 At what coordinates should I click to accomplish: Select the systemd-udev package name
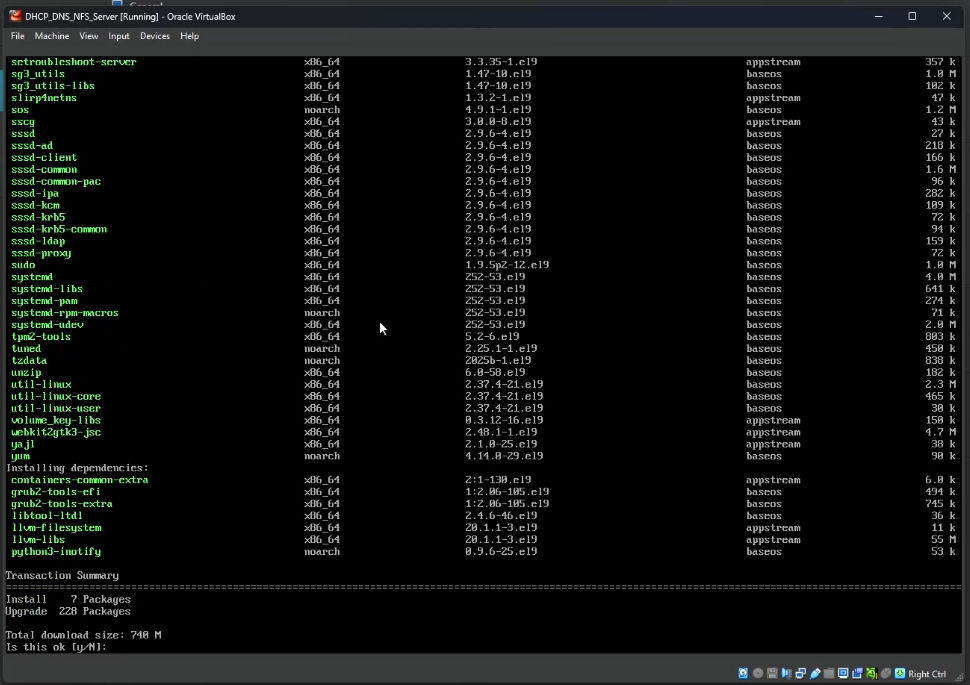(x=47, y=325)
